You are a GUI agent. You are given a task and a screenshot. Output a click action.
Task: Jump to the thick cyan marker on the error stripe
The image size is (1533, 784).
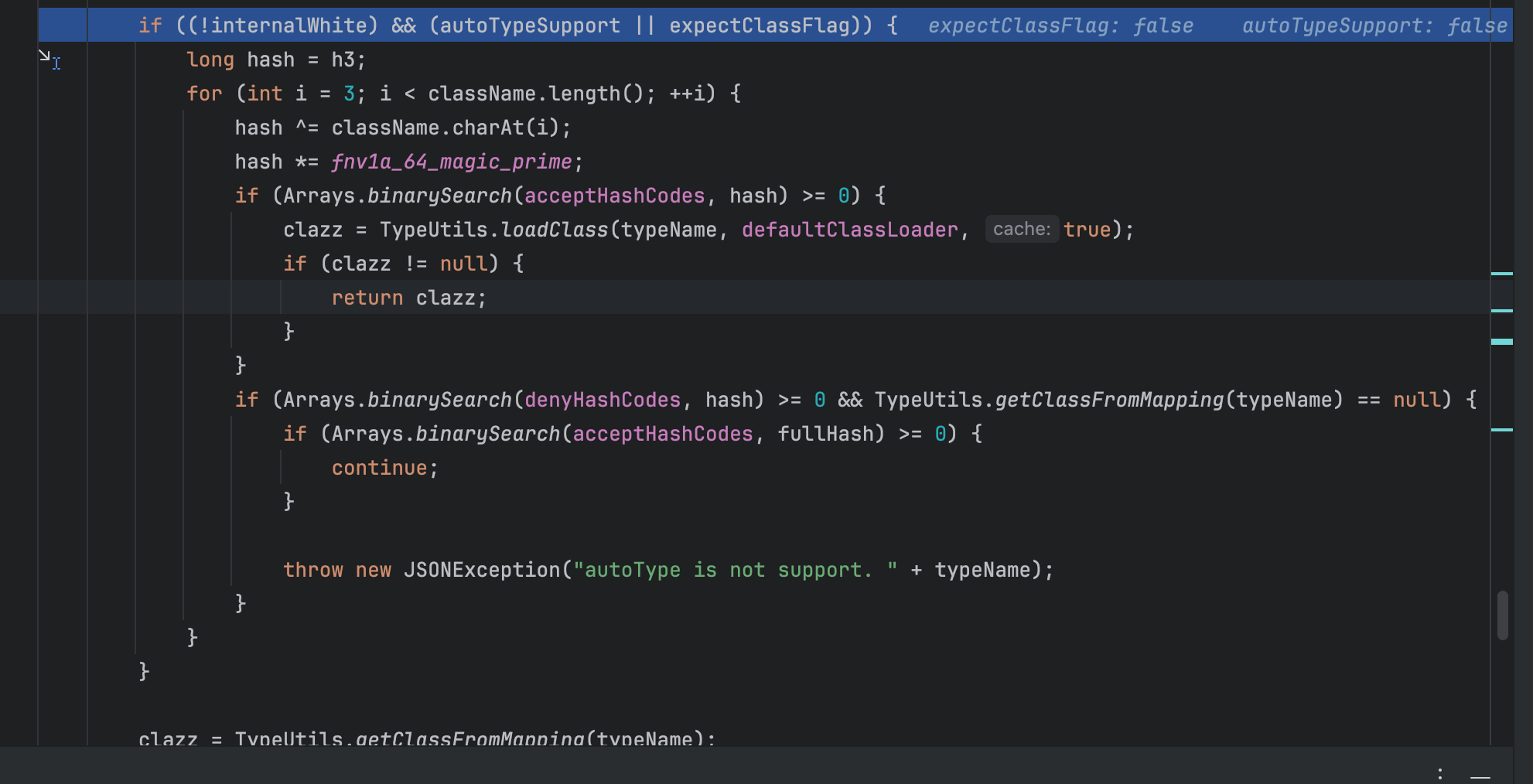click(x=1502, y=341)
